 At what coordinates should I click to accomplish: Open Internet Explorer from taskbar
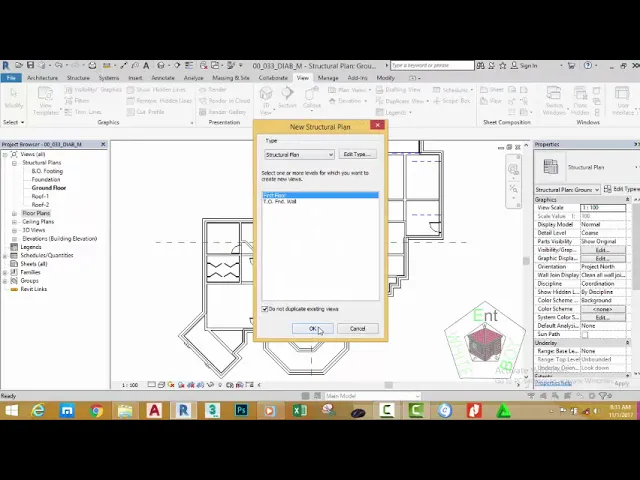[38, 410]
